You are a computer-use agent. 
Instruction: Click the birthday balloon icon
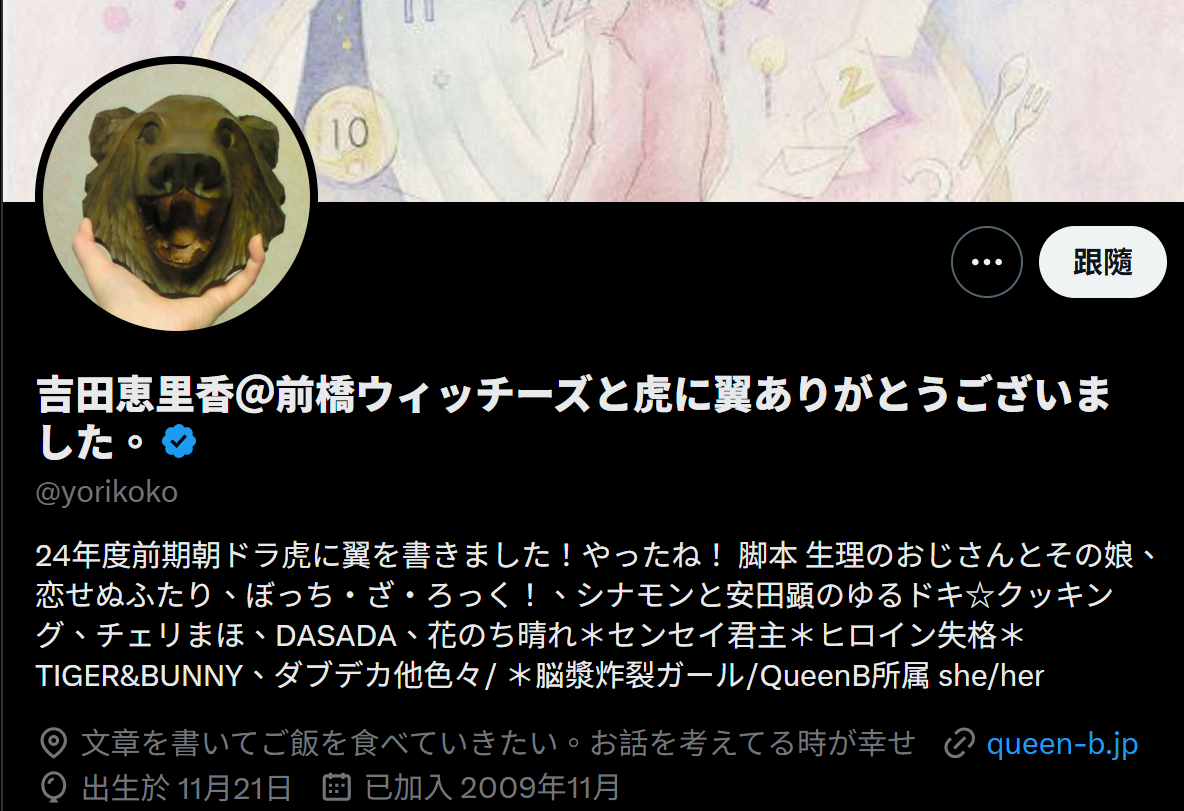pyautogui.click(x=54, y=788)
